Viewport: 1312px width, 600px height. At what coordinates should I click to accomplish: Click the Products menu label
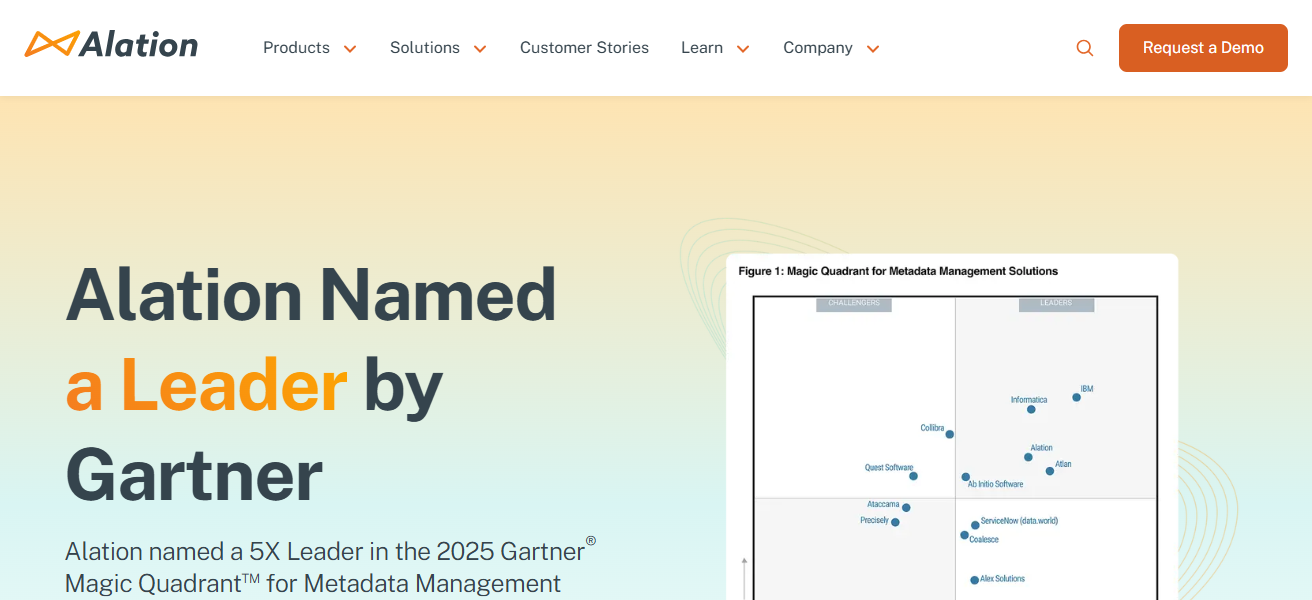click(296, 48)
